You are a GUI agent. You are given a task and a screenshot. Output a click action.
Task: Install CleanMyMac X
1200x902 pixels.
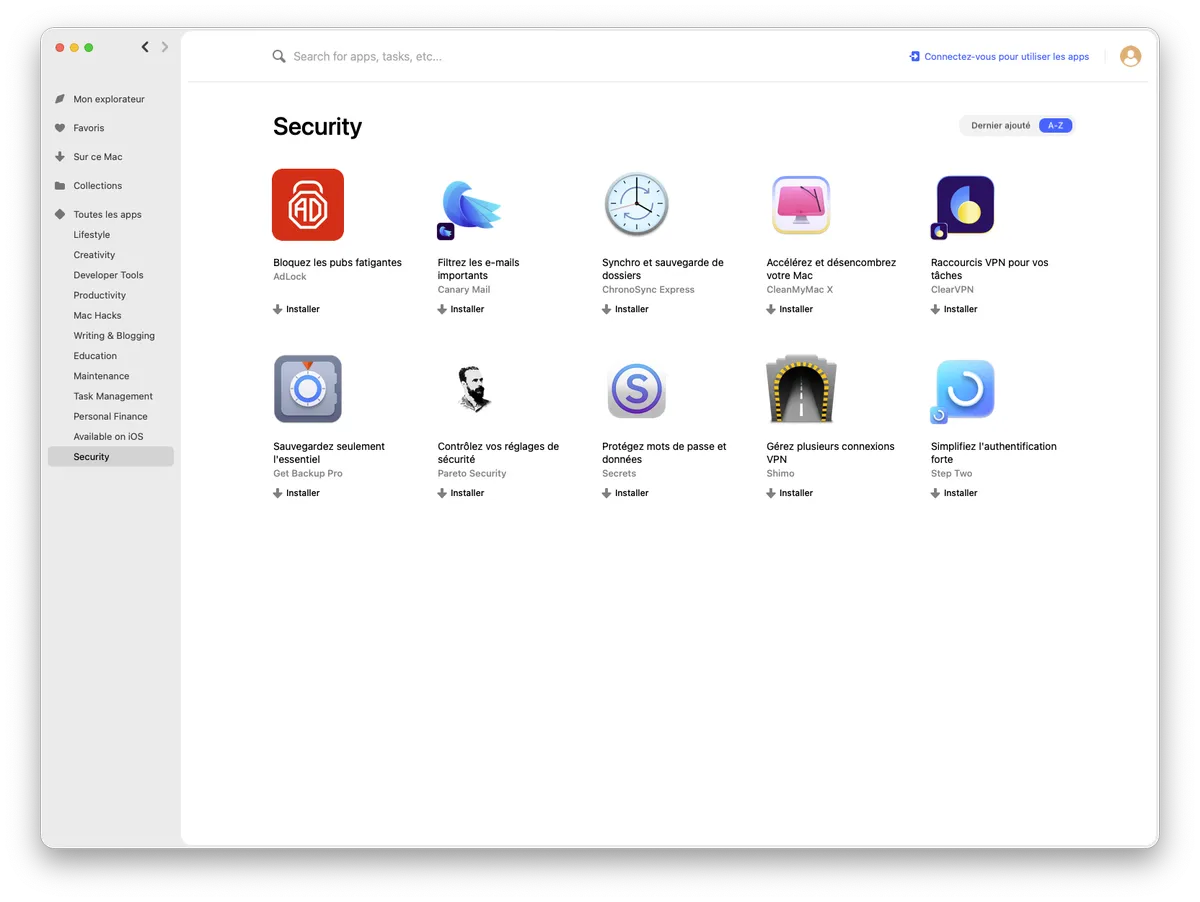point(790,309)
